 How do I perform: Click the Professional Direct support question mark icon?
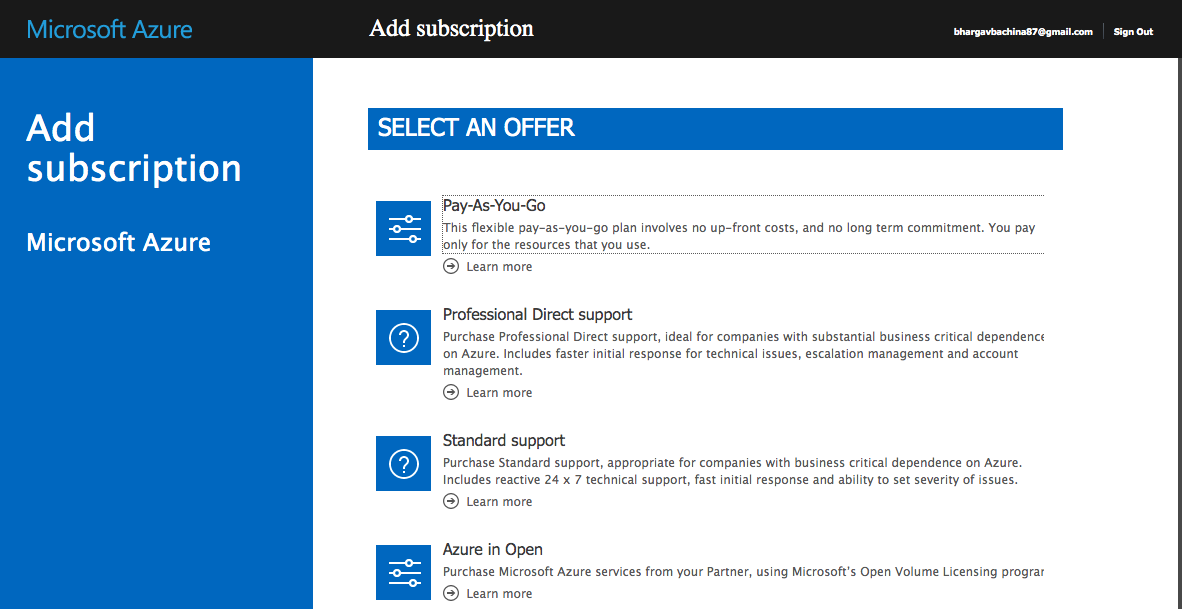[x=403, y=337]
